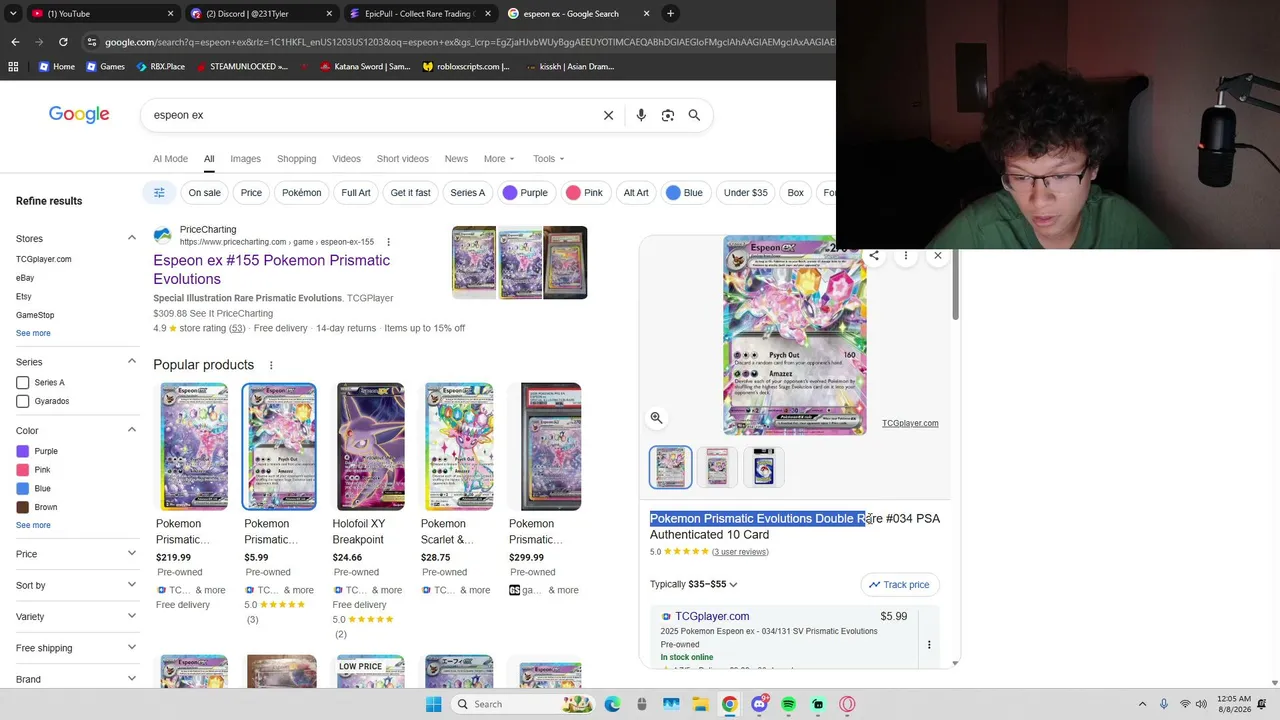This screenshot has width=1280, height=720.
Task: Open the $219.99 Pokemon Prismatic product card
Action: (x=194, y=495)
